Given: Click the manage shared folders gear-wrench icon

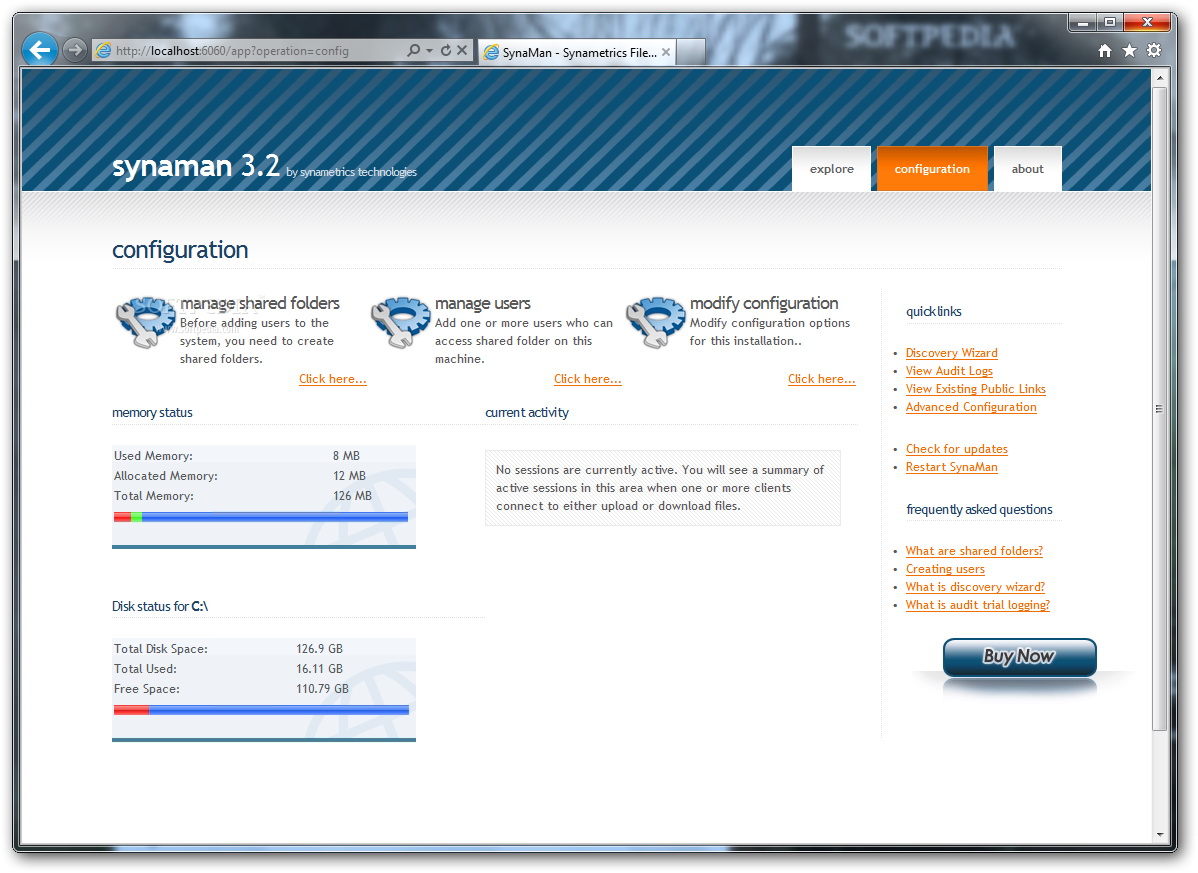Looking at the screenshot, I should click(x=145, y=322).
